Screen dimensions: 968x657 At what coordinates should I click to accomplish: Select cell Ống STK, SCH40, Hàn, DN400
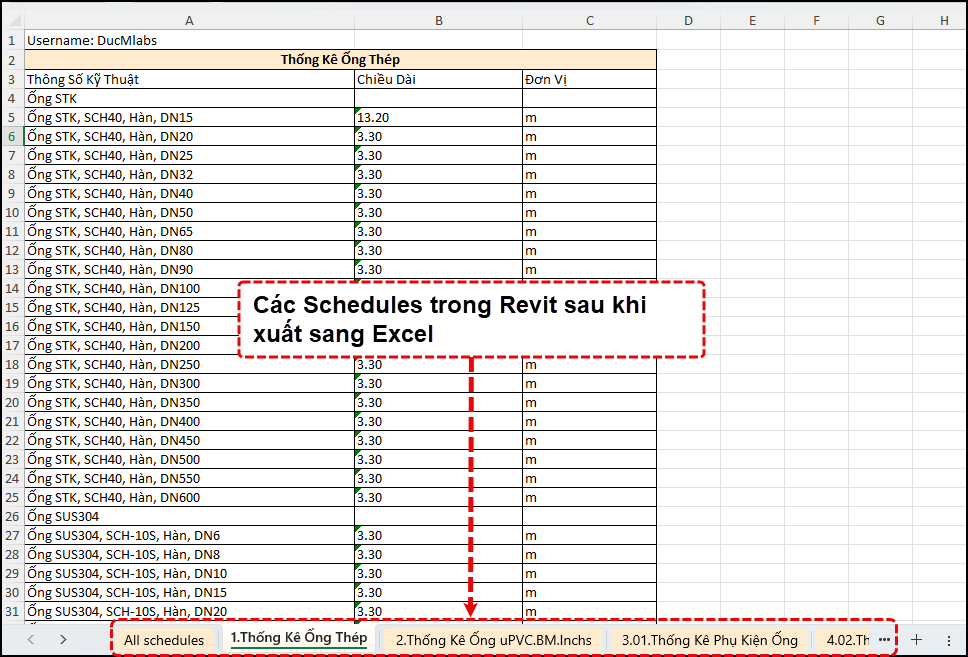click(189, 421)
